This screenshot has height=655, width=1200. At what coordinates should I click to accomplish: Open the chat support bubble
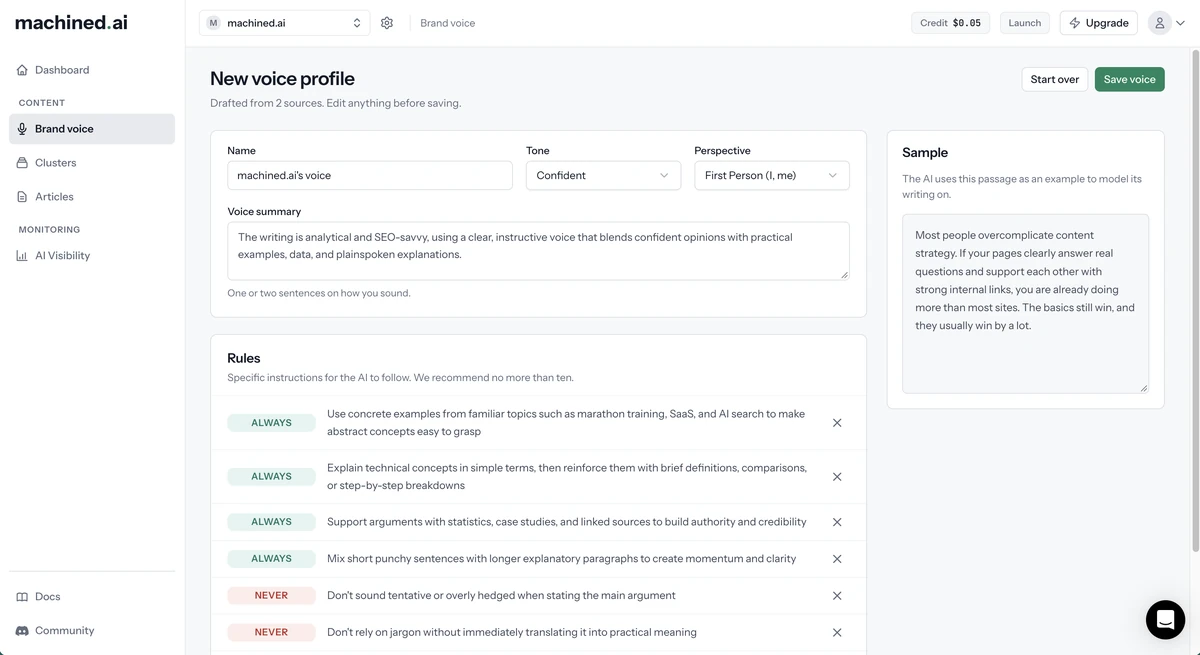(1165, 620)
